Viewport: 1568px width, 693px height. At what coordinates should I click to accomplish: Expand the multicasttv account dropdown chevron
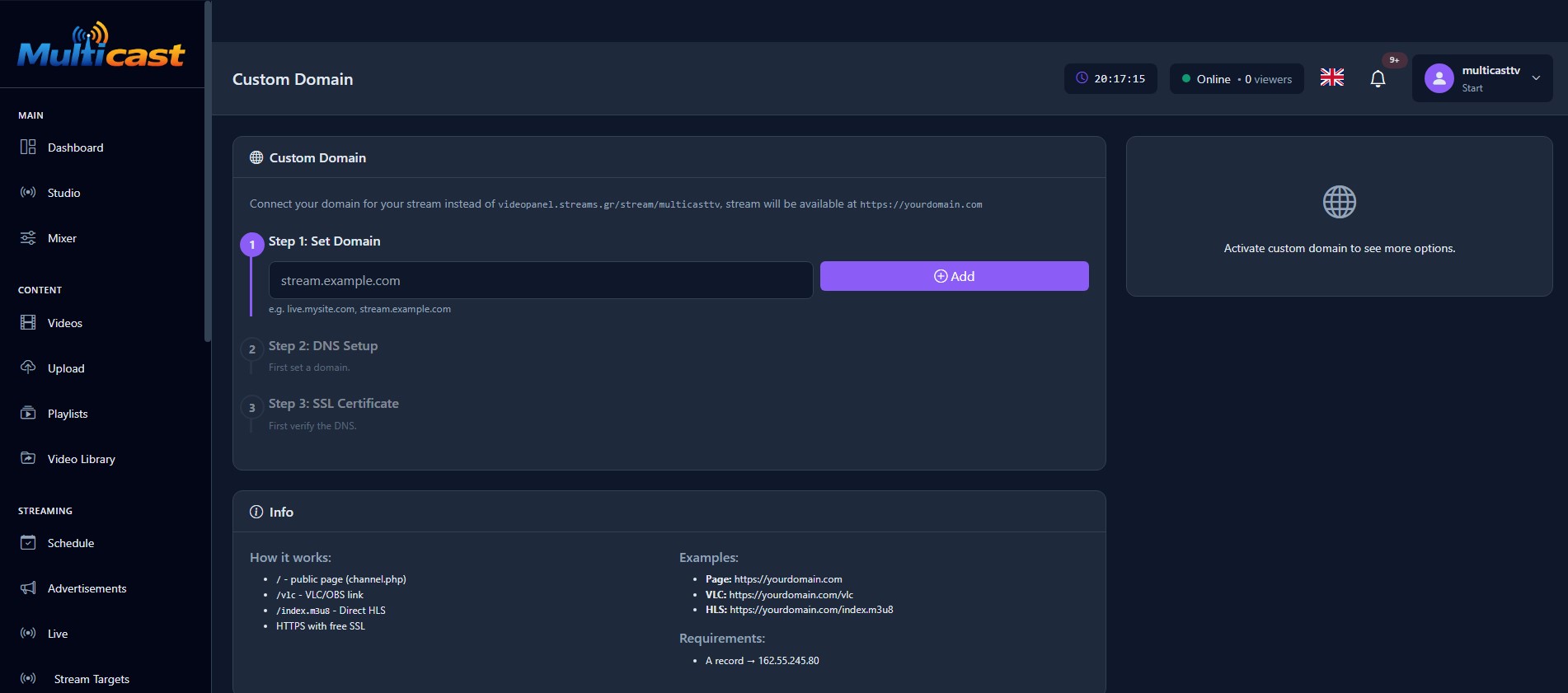pos(1536,78)
